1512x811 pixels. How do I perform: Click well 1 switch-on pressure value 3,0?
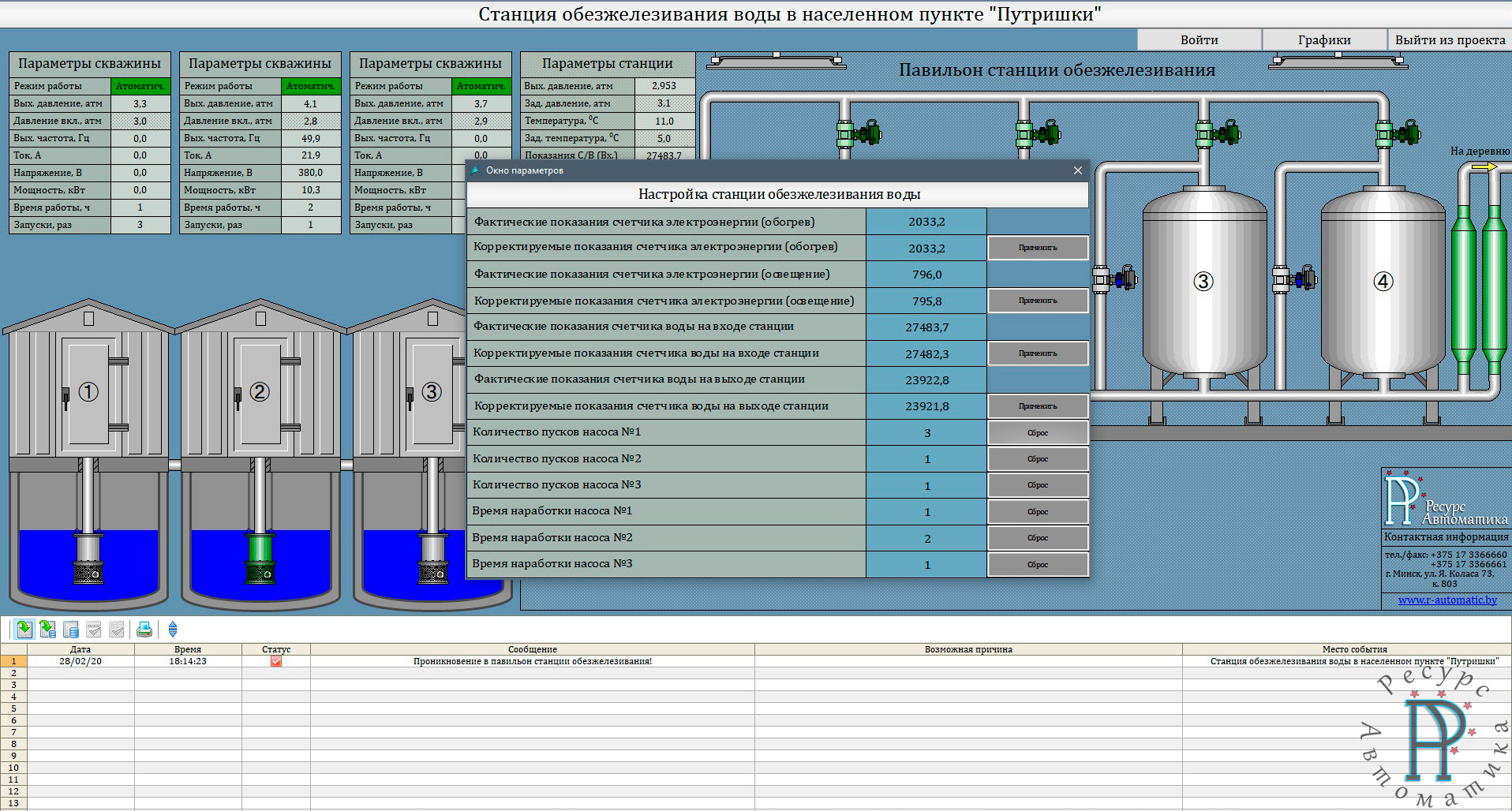140,121
